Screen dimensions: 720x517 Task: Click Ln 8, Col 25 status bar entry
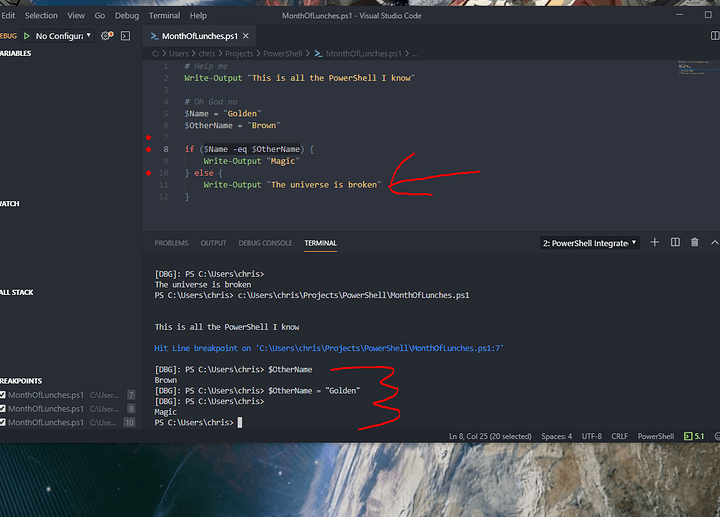[490, 436]
